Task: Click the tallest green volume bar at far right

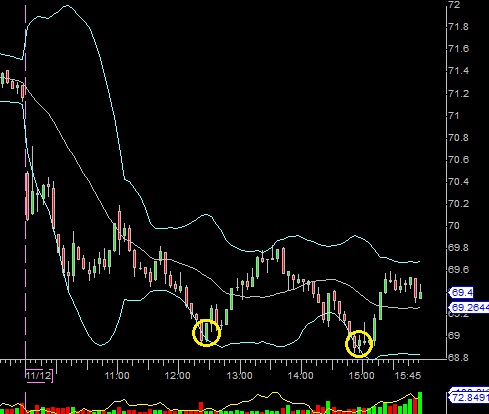Action: point(420,403)
